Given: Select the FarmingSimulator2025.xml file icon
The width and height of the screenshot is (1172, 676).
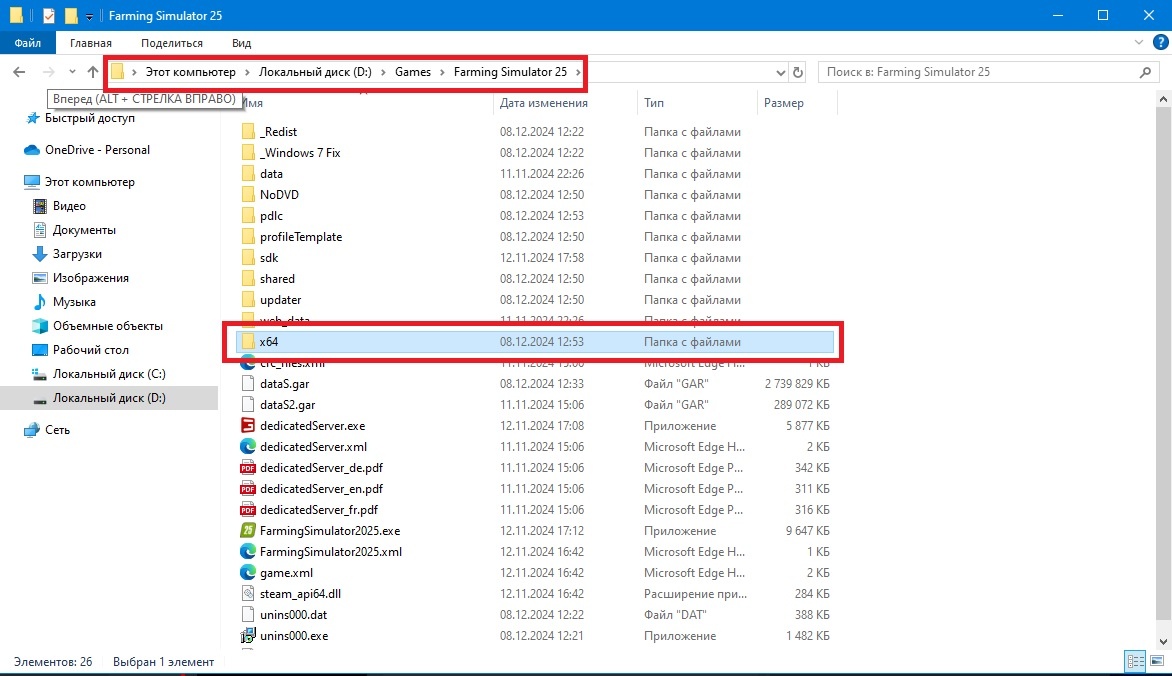Looking at the screenshot, I should [x=248, y=551].
